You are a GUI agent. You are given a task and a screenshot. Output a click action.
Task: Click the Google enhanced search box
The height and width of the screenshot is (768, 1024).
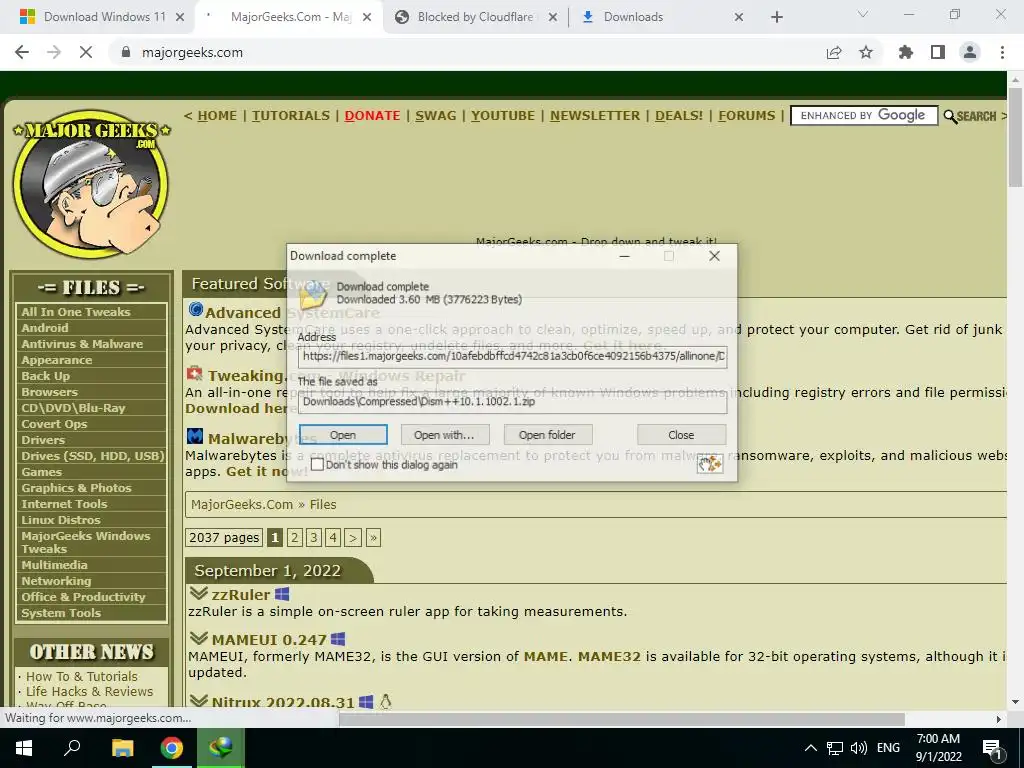click(864, 116)
